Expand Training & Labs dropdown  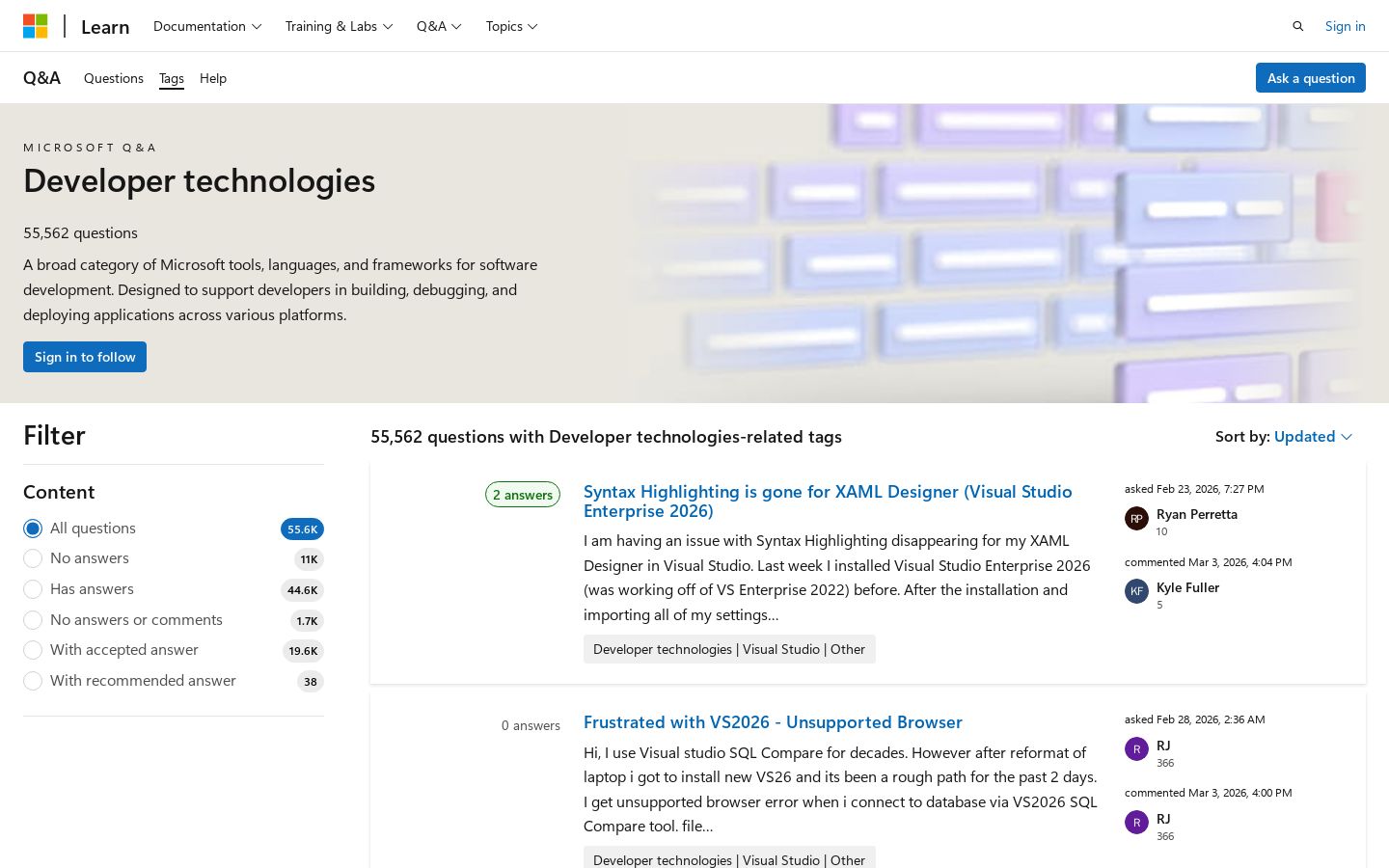click(x=339, y=26)
